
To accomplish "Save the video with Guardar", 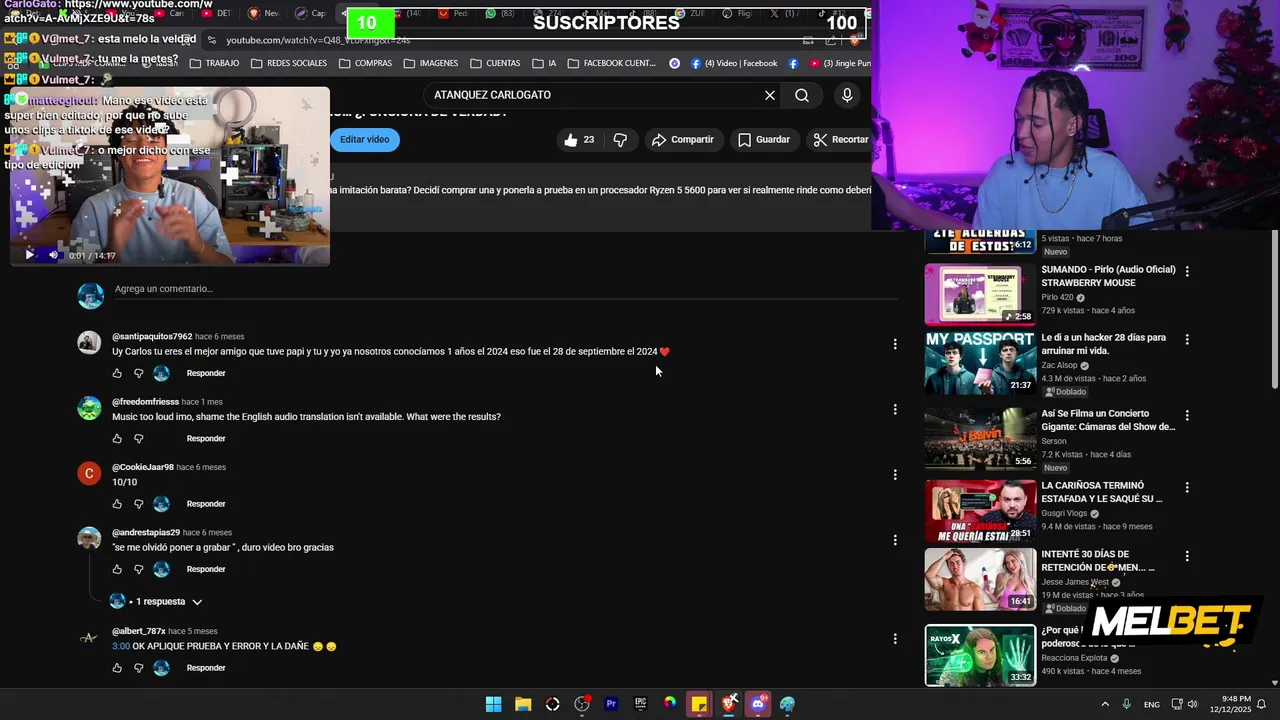I will [764, 140].
